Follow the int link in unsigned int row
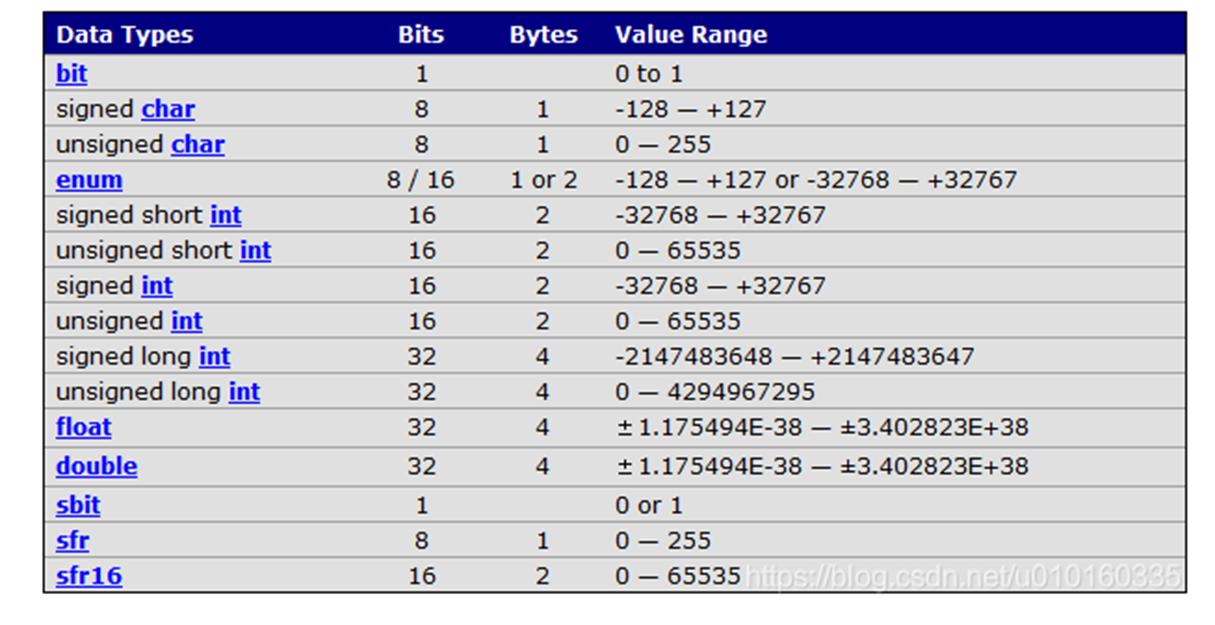Image resolution: width=1215 pixels, height=625 pixels. (187, 322)
